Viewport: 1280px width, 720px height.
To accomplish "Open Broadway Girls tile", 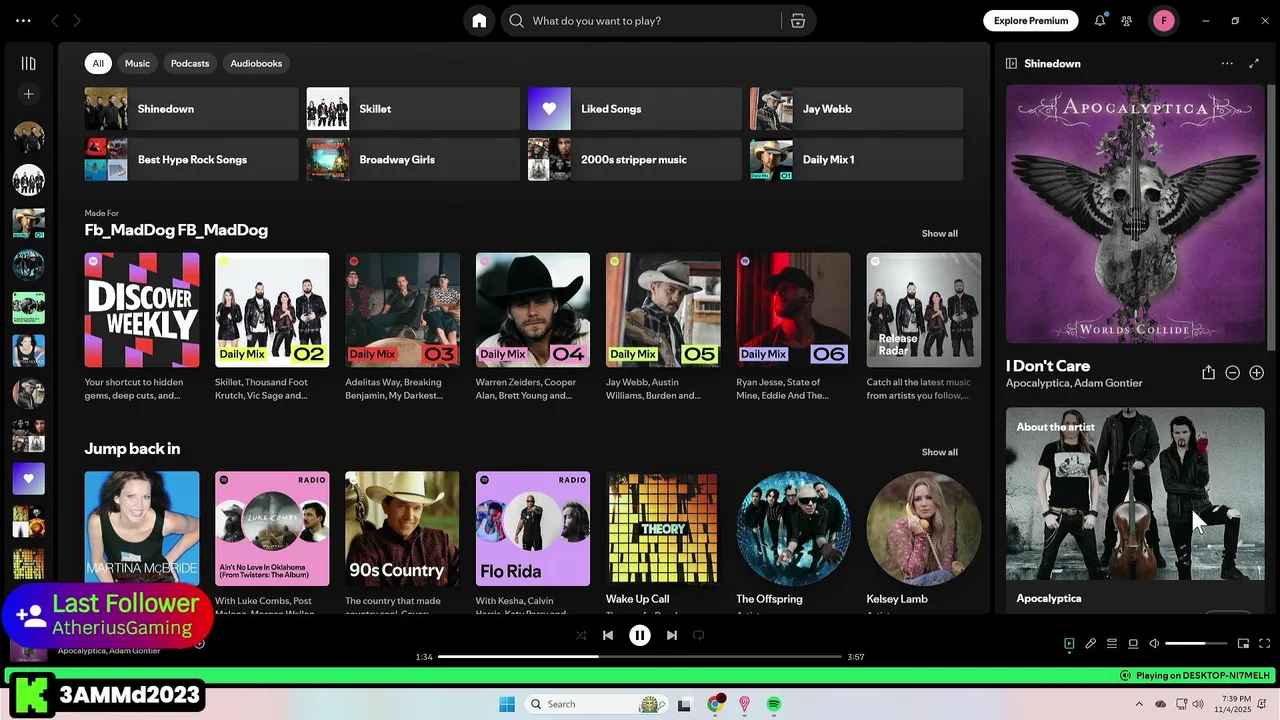I will [x=413, y=160].
